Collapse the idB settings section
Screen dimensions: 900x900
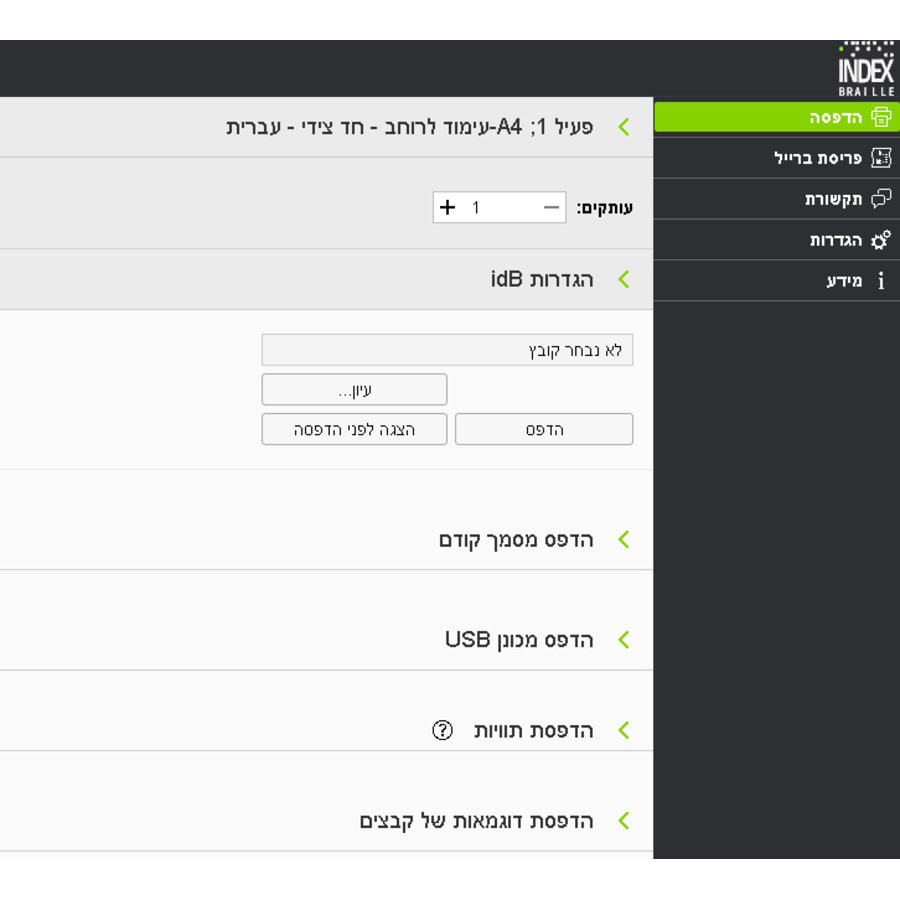coord(624,279)
